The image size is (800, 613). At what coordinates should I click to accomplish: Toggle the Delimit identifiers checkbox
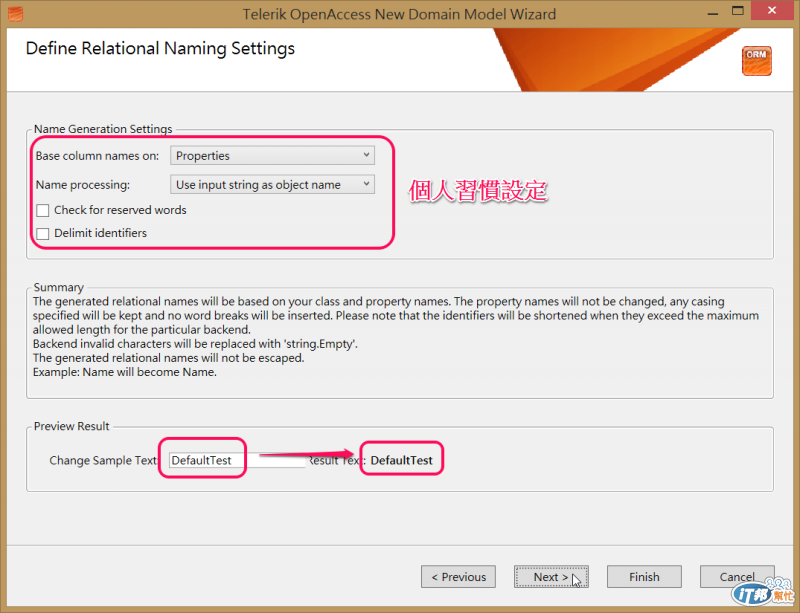tap(43, 234)
